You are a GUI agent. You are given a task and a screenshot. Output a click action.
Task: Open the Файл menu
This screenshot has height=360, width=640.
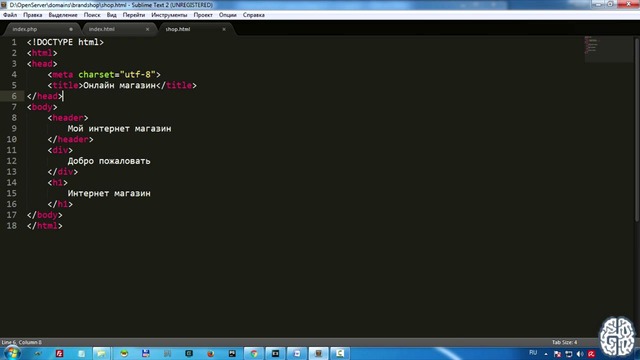click(10, 15)
